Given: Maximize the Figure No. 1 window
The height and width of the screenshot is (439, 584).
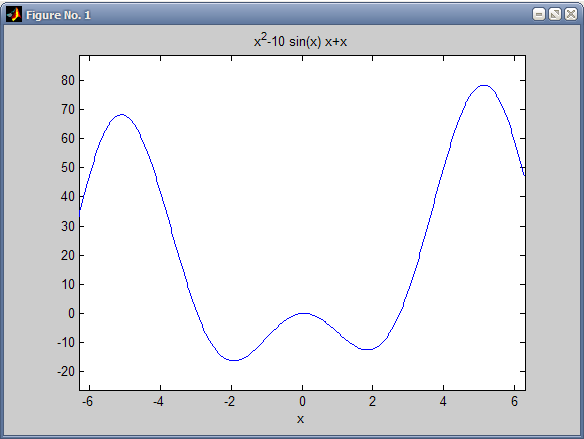Looking at the screenshot, I should pyautogui.click(x=555, y=14).
